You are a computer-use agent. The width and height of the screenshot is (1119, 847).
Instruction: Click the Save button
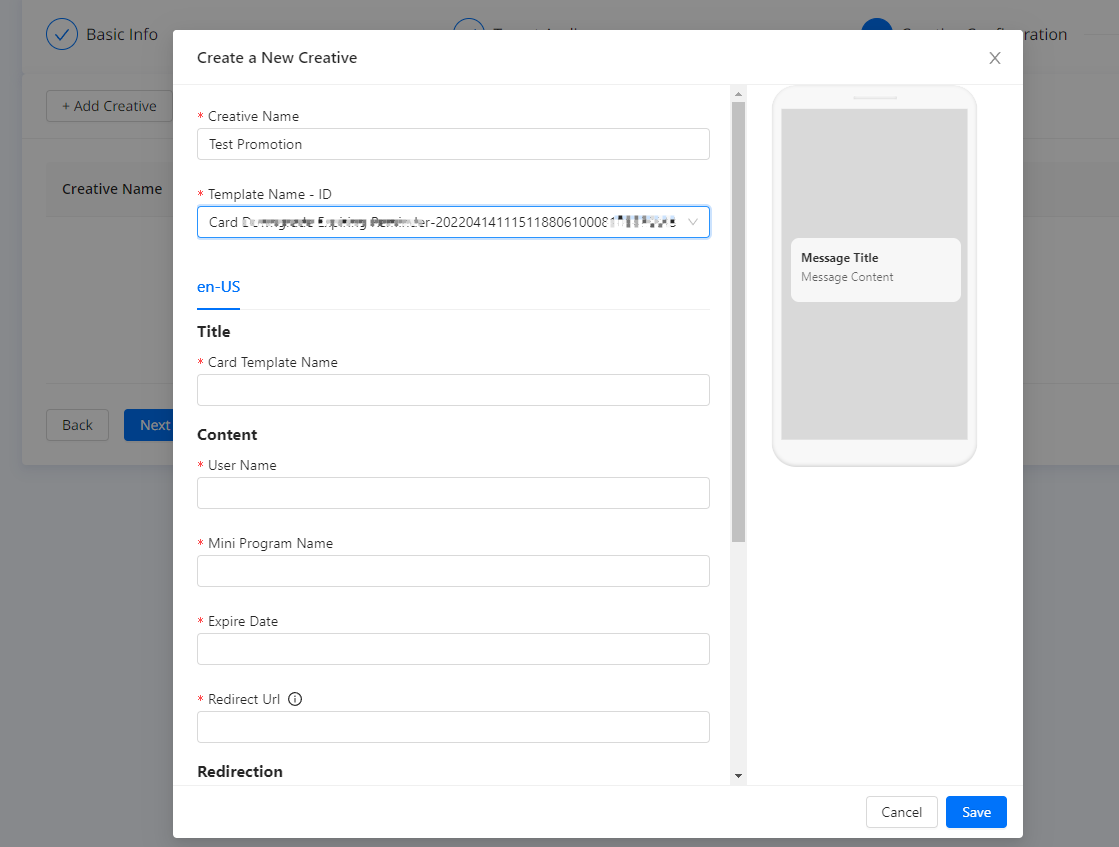point(975,812)
